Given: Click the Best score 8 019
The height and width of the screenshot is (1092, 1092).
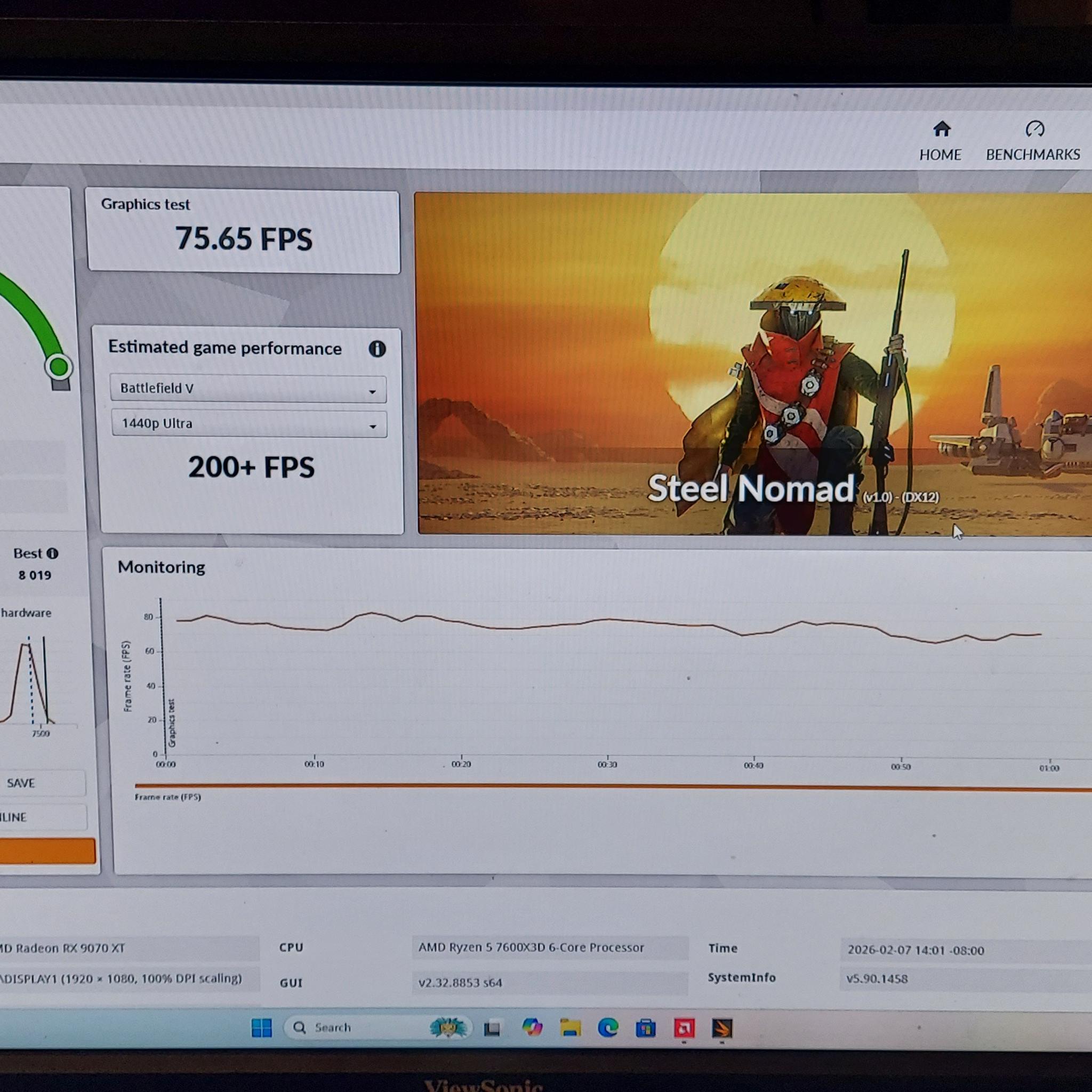Looking at the screenshot, I should pyautogui.click(x=35, y=575).
